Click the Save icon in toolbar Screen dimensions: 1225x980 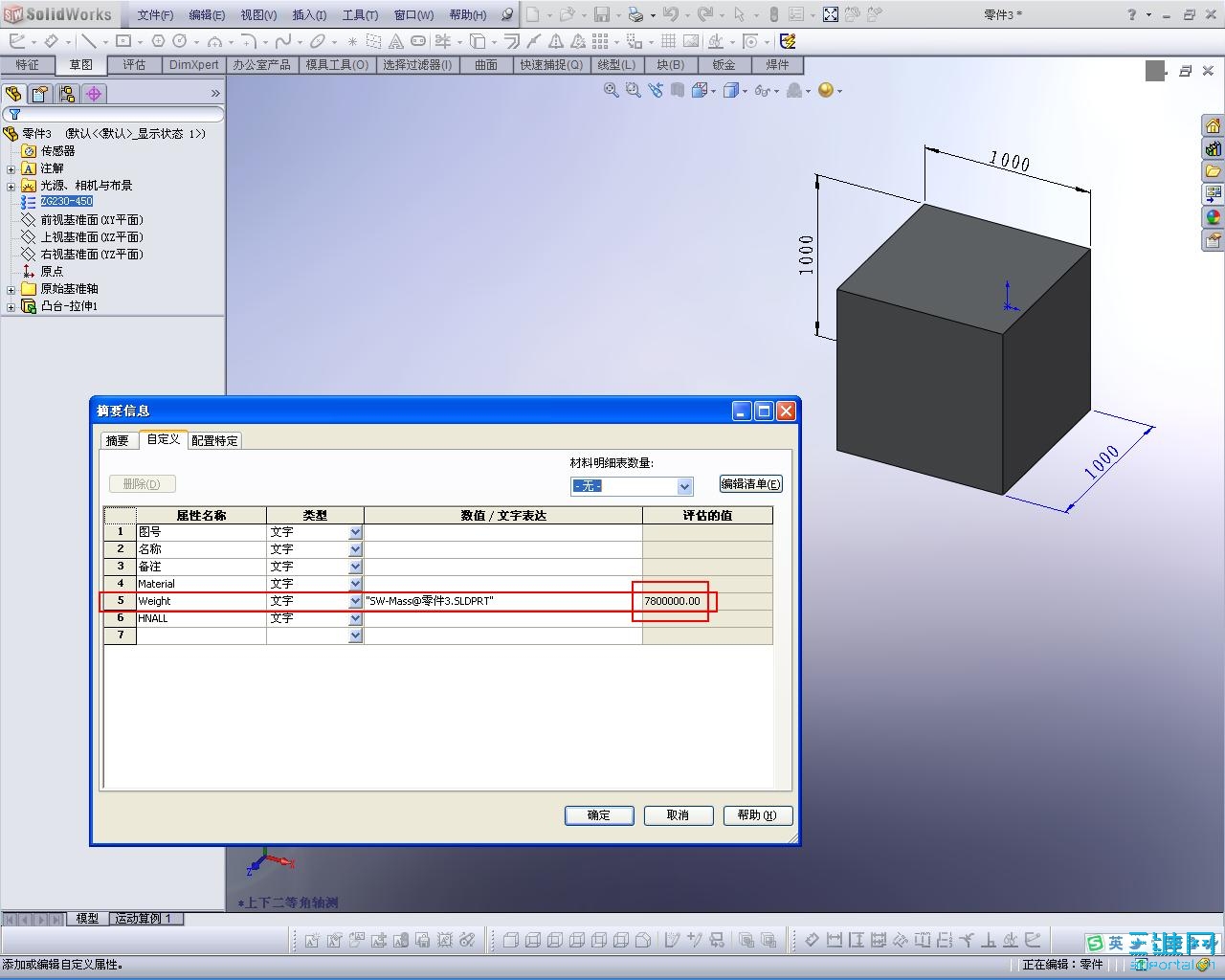[x=602, y=14]
